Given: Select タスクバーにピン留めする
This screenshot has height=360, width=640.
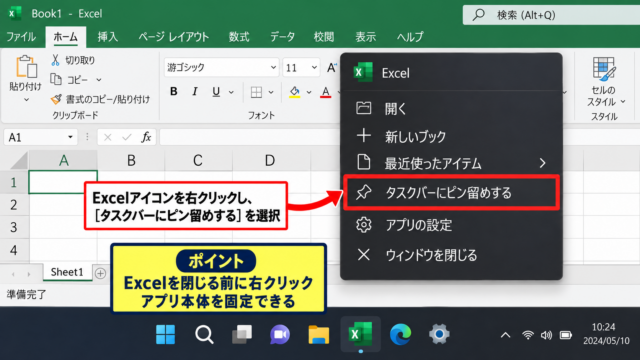Looking at the screenshot, I should click(x=451, y=192).
